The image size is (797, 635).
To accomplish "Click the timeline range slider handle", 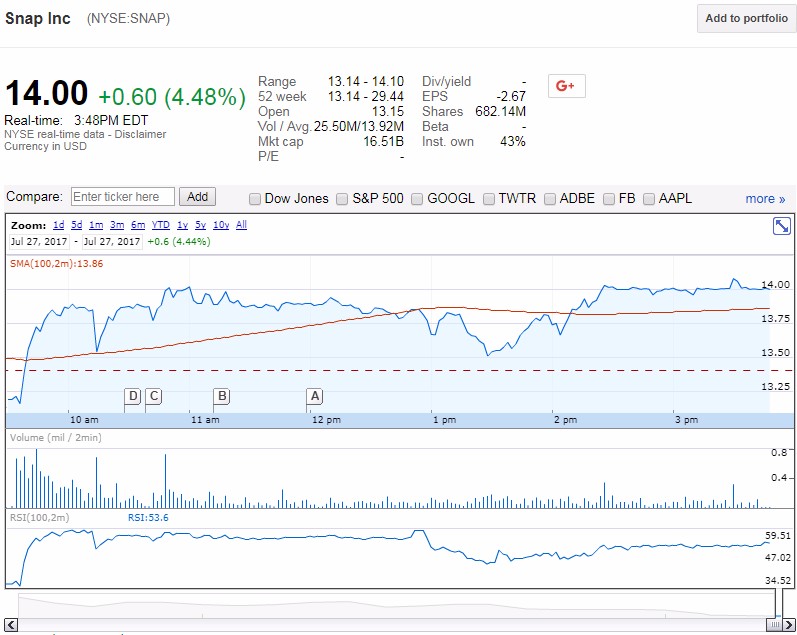I will click(773, 625).
